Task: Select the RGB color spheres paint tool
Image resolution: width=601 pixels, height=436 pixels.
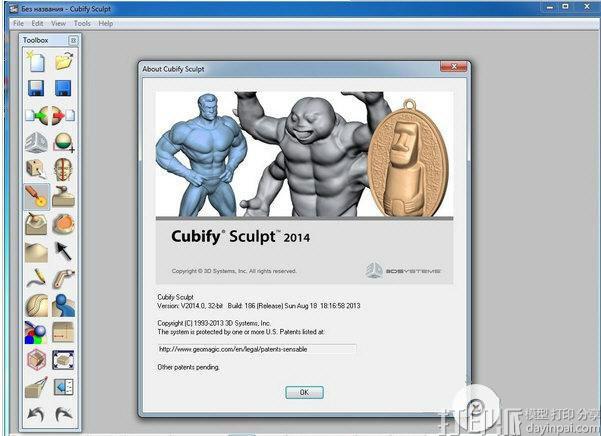Action: (x=36, y=333)
